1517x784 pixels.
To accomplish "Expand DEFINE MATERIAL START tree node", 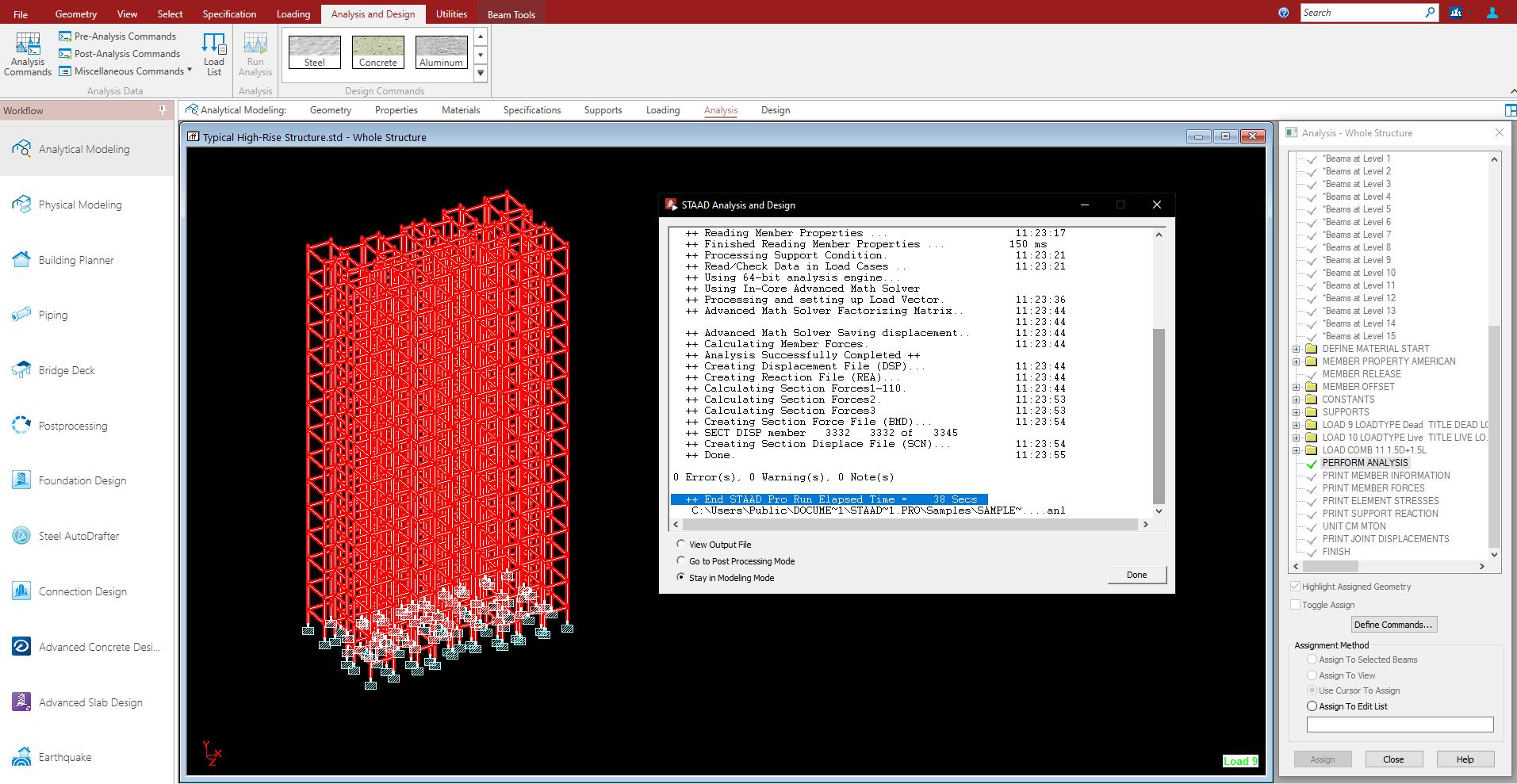I will pyautogui.click(x=1297, y=349).
